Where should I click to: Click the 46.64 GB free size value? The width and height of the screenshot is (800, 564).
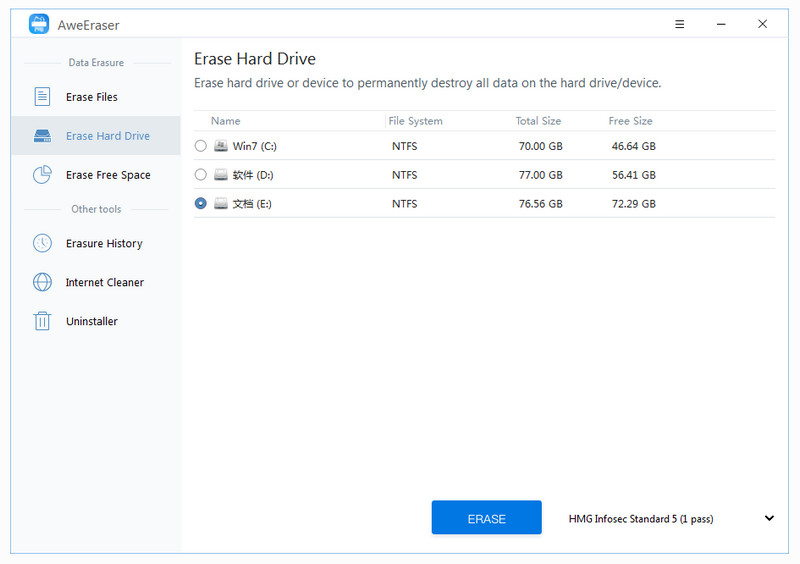[634, 146]
